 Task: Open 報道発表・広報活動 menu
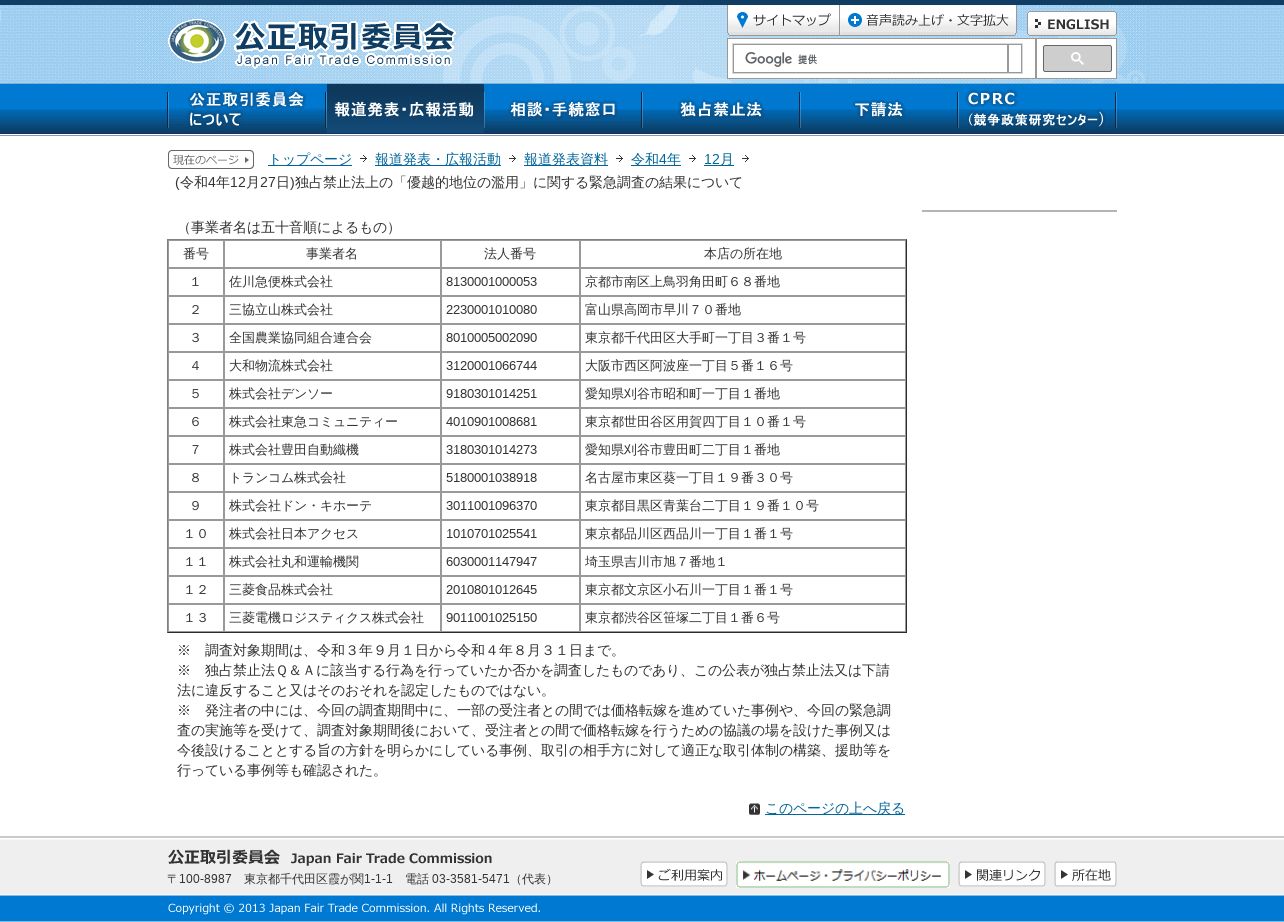[405, 109]
